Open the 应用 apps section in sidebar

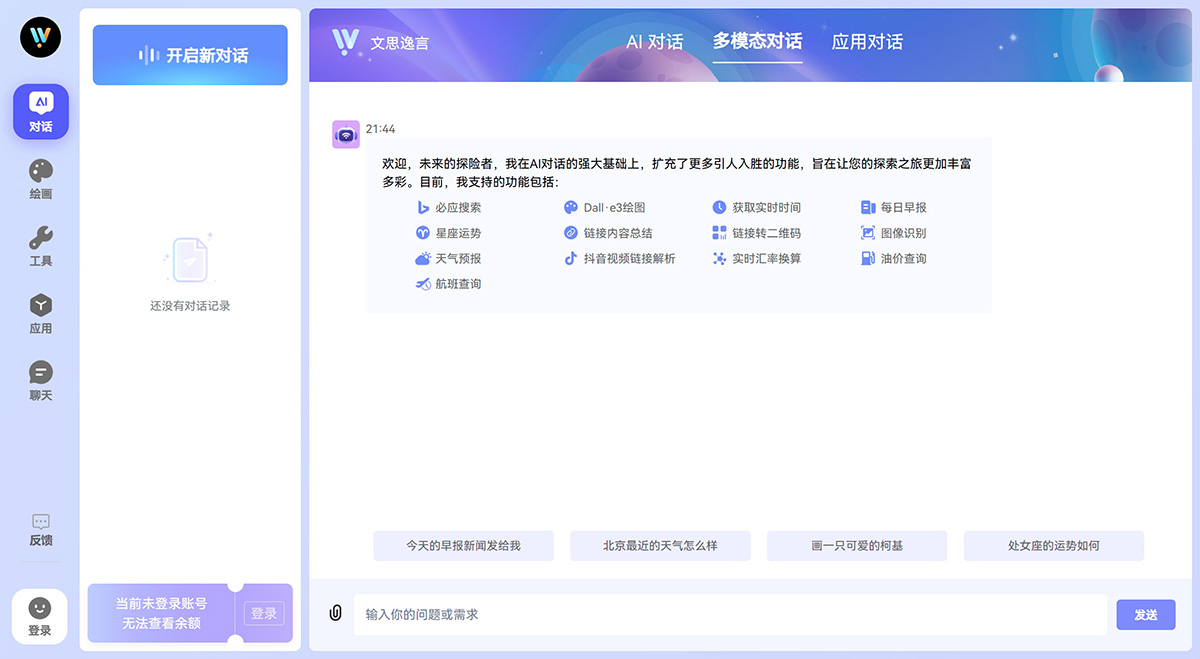click(40, 313)
